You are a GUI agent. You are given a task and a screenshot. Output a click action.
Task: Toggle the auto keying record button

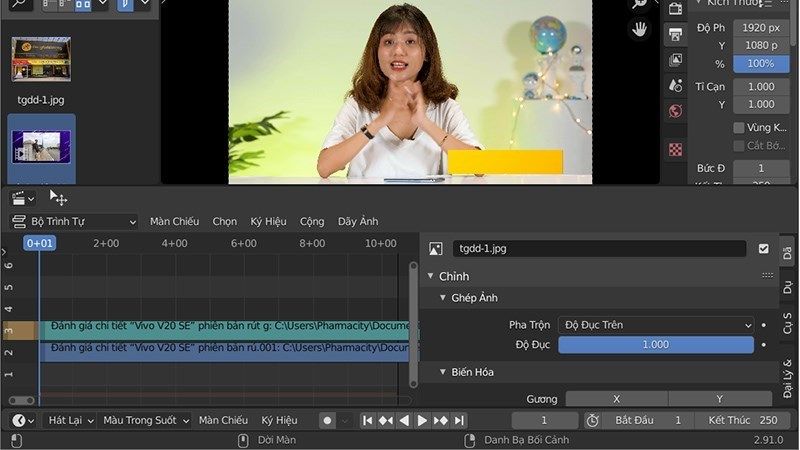pos(328,420)
